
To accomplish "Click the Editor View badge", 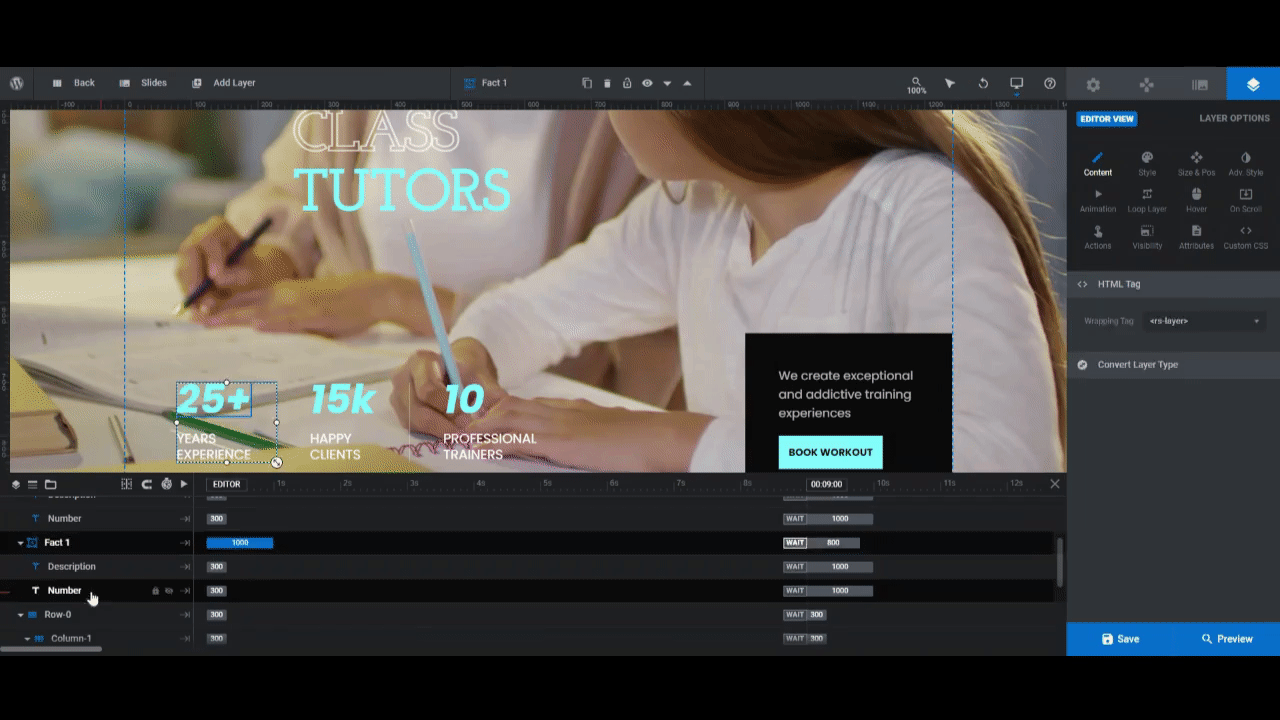I will pyautogui.click(x=1107, y=119).
